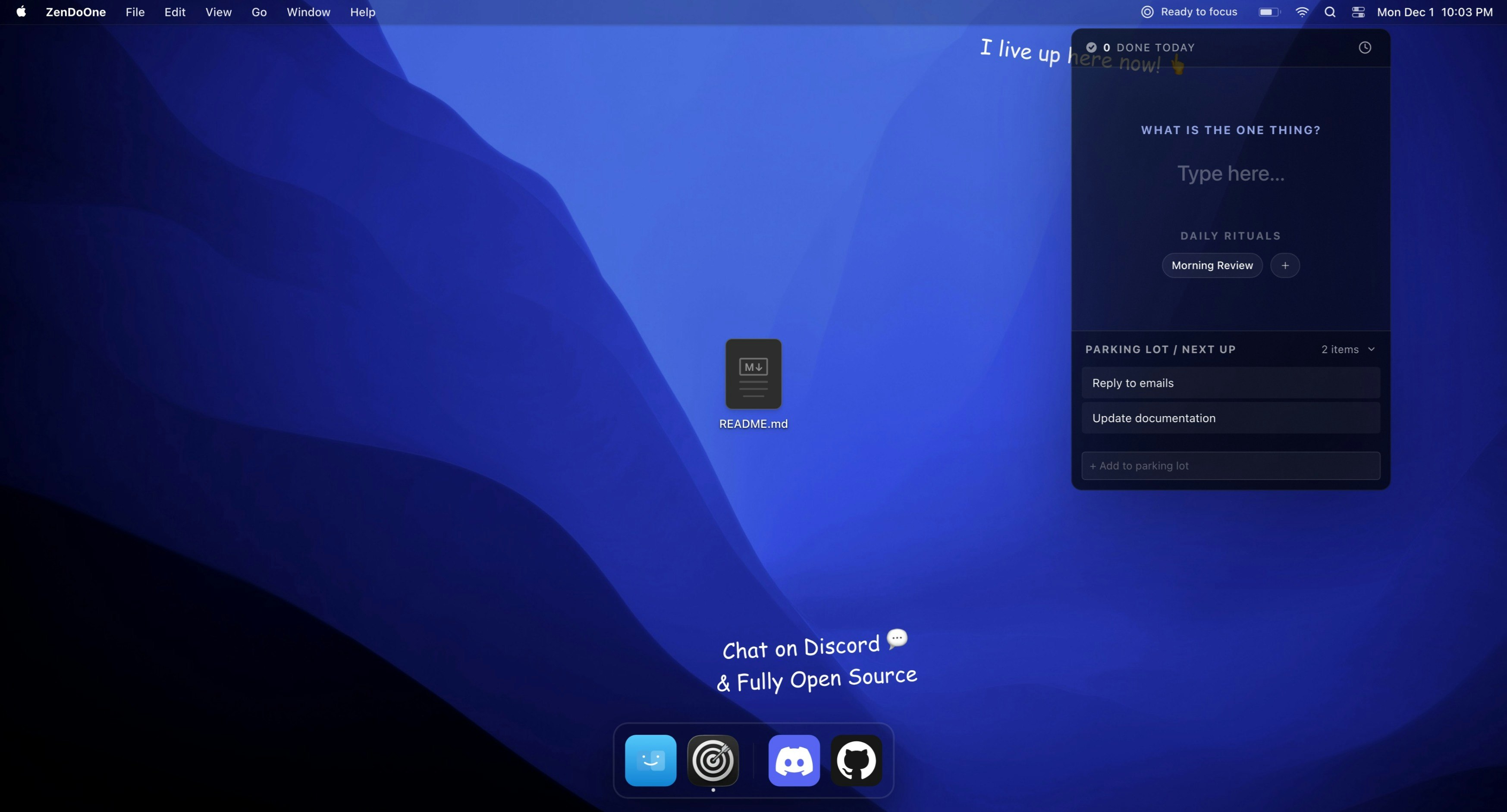
Task: Click the Wi-Fi status icon in menu bar
Action: 1301,12
